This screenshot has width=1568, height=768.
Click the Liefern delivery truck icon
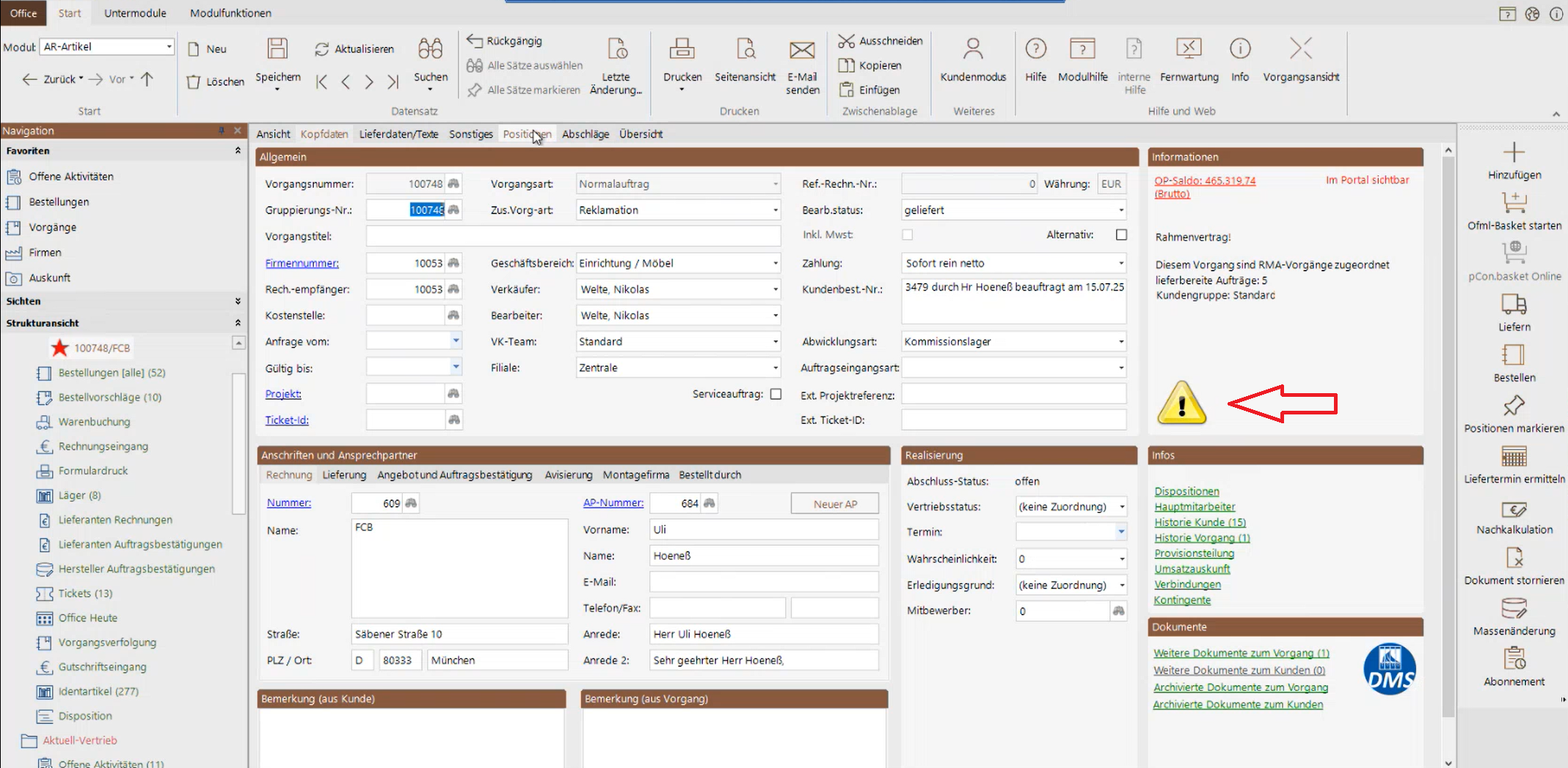(x=1514, y=304)
